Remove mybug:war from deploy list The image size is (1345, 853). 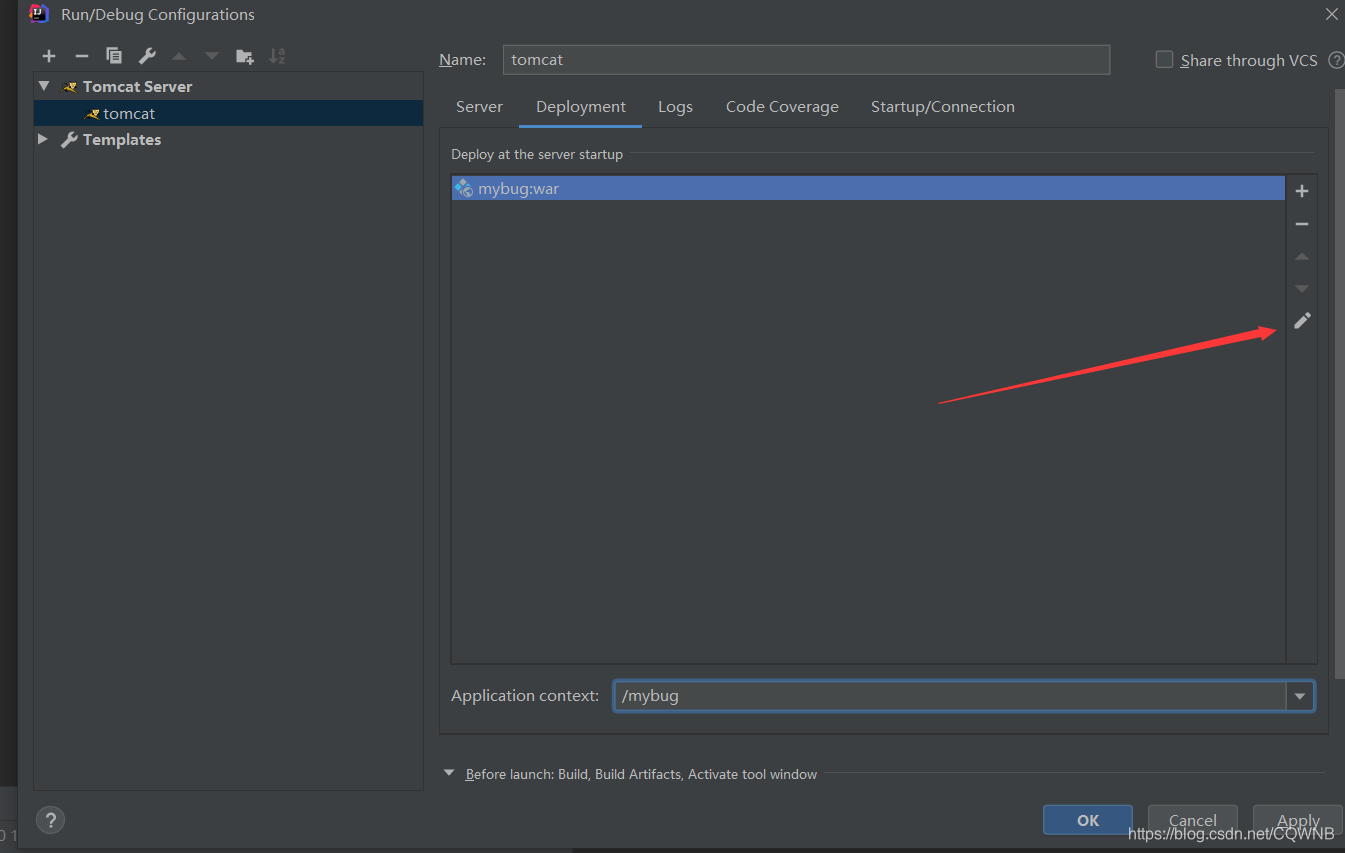click(x=1302, y=224)
